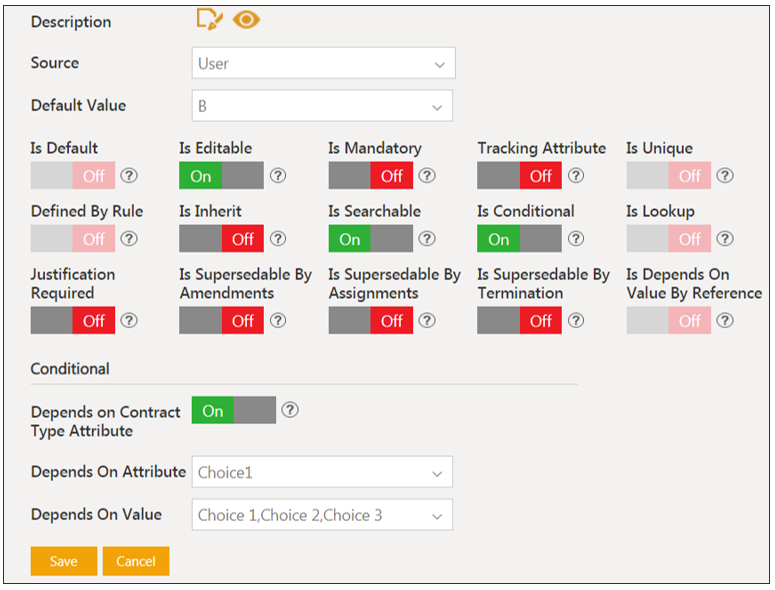775x590 pixels.
Task: Click the Save button
Action: click(x=64, y=561)
